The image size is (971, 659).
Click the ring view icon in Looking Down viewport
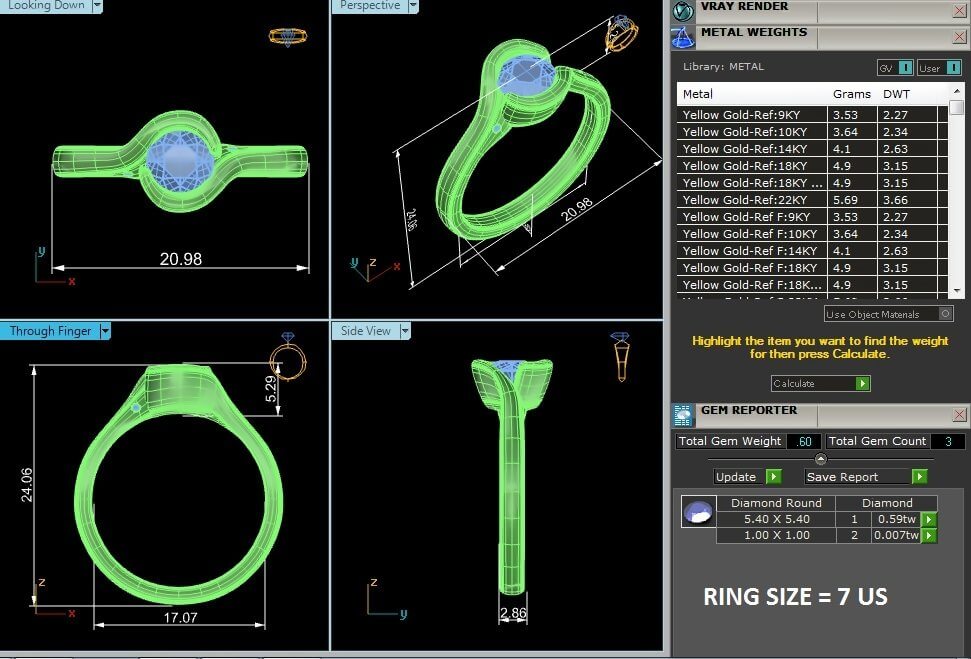tap(286, 37)
